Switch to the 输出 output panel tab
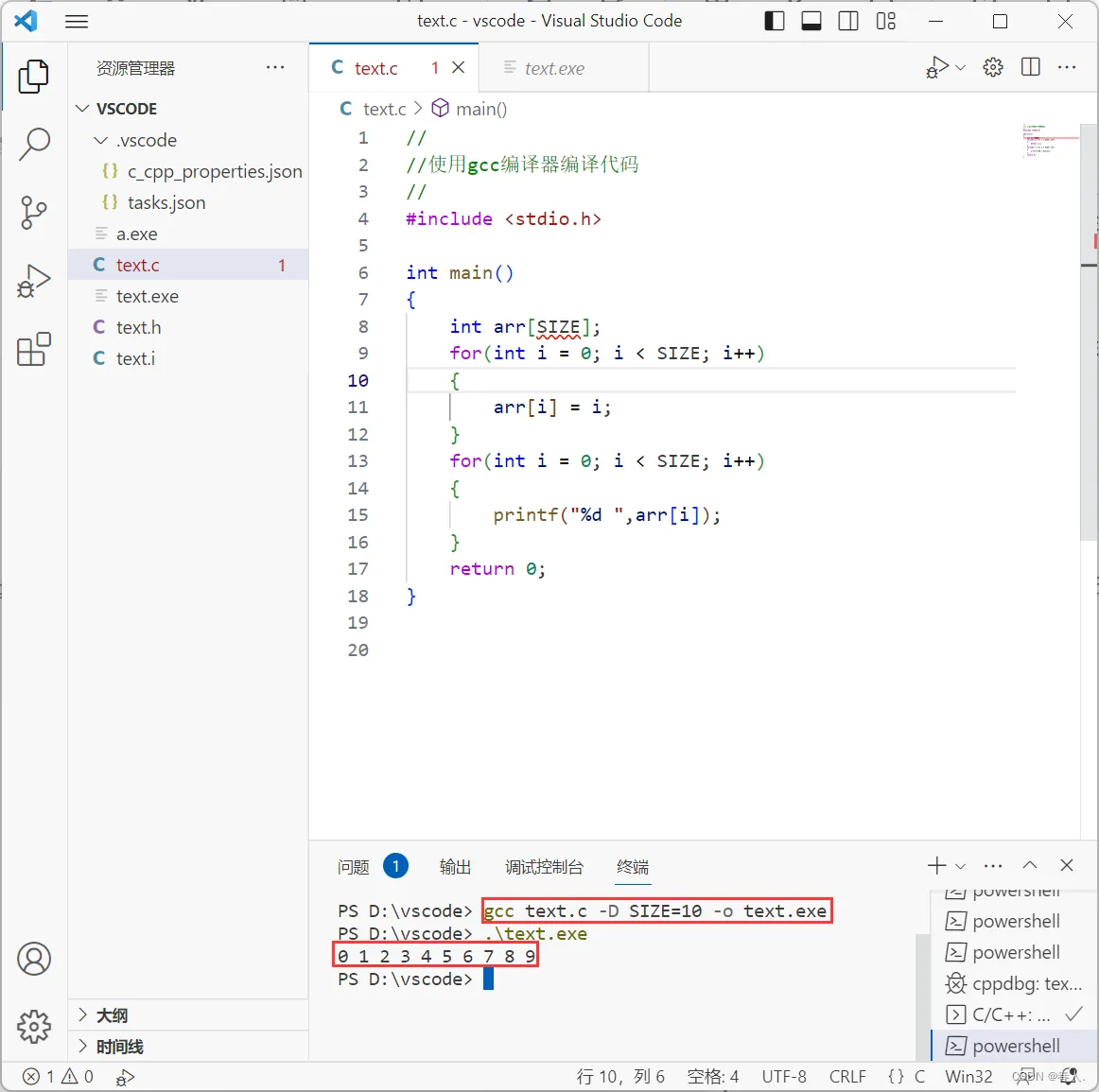 click(455, 867)
